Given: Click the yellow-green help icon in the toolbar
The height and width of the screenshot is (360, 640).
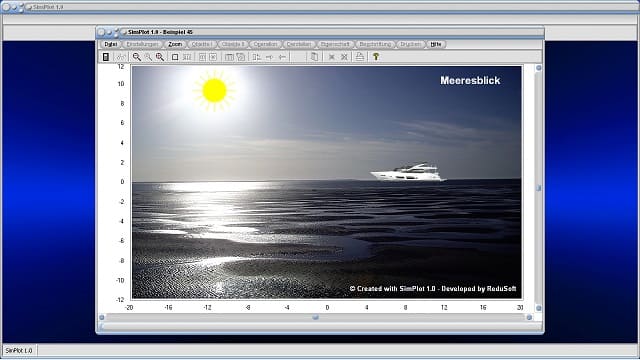Looking at the screenshot, I should (x=376, y=57).
